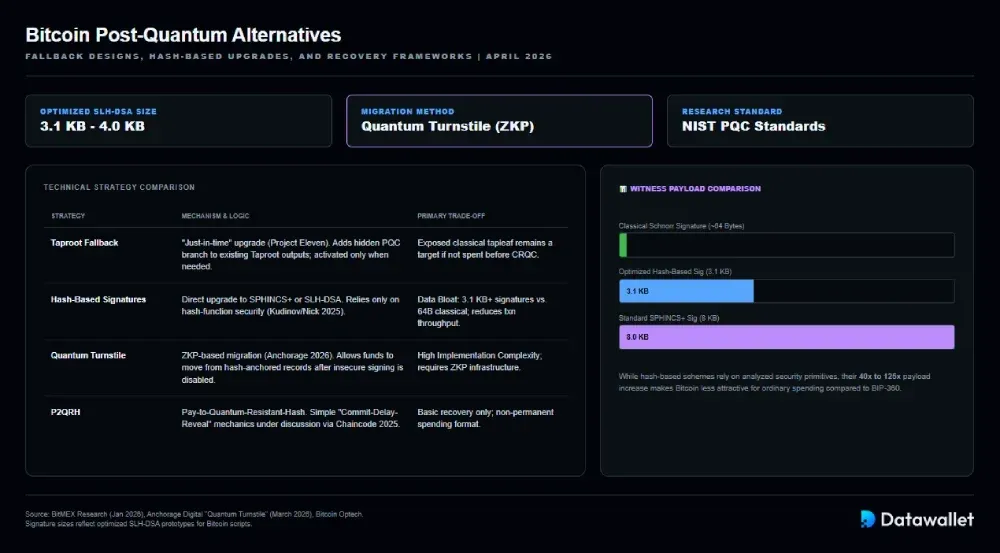Click the Data Bloat trade-off text
The width and height of the screenshot is (1000, 553).
pyautogui.click(x=482, y=311)
